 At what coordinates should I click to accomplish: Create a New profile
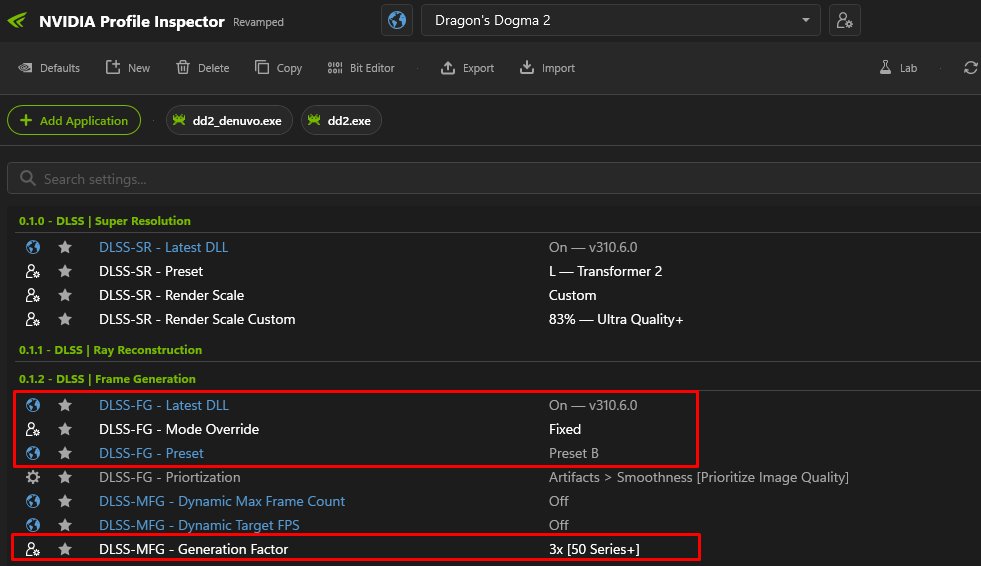click(128, 68)
